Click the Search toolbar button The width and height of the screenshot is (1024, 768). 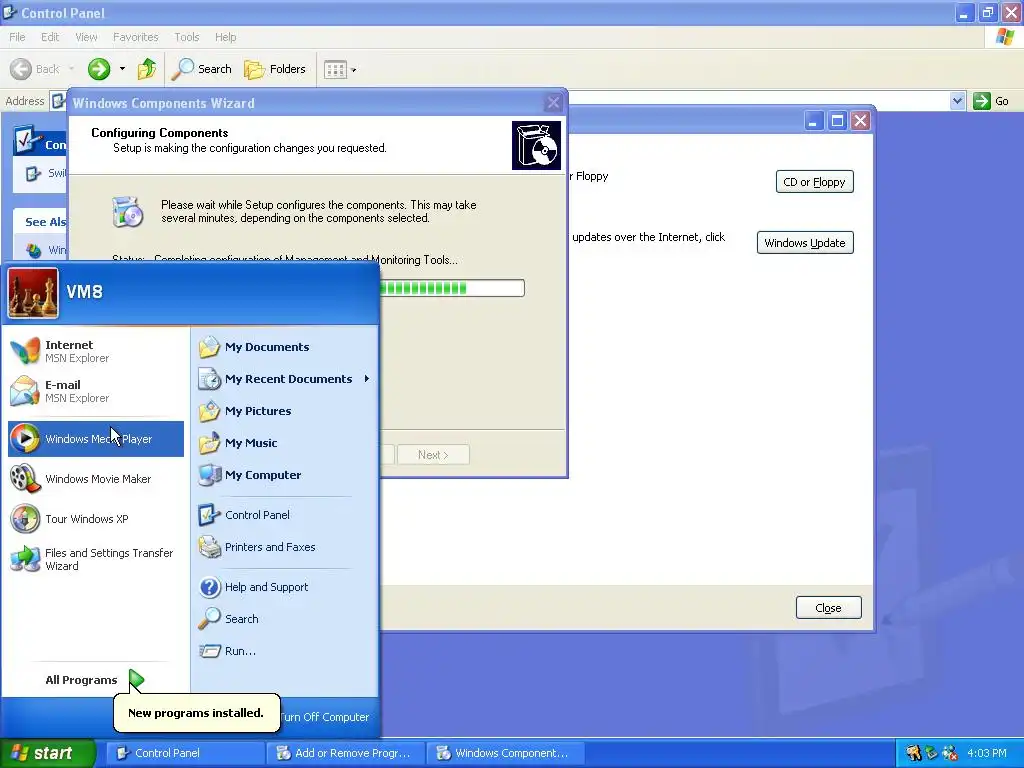pyautogui.click(x=202, y=69)
